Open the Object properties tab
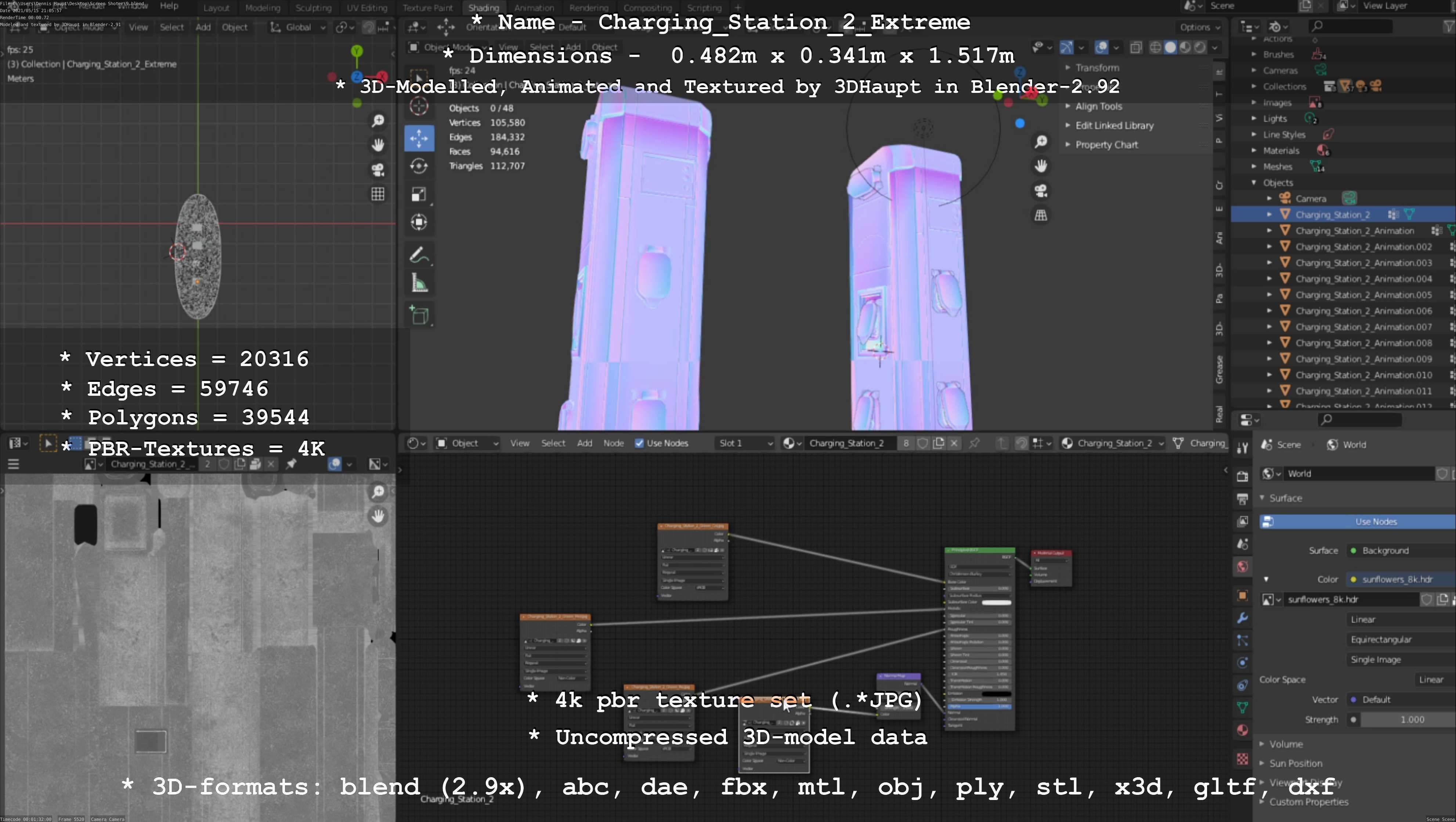This screenshot has height=822, width=1456. [x=1242, y=595]
